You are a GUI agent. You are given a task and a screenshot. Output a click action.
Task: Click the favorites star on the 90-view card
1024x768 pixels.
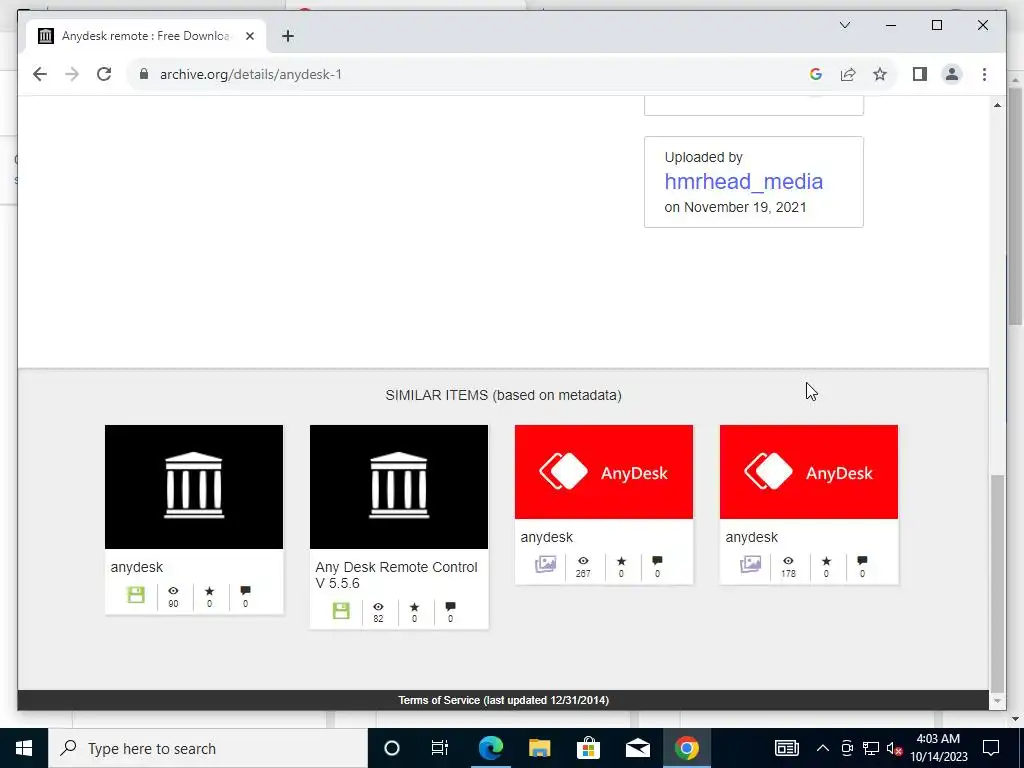(x=209, y=591)
